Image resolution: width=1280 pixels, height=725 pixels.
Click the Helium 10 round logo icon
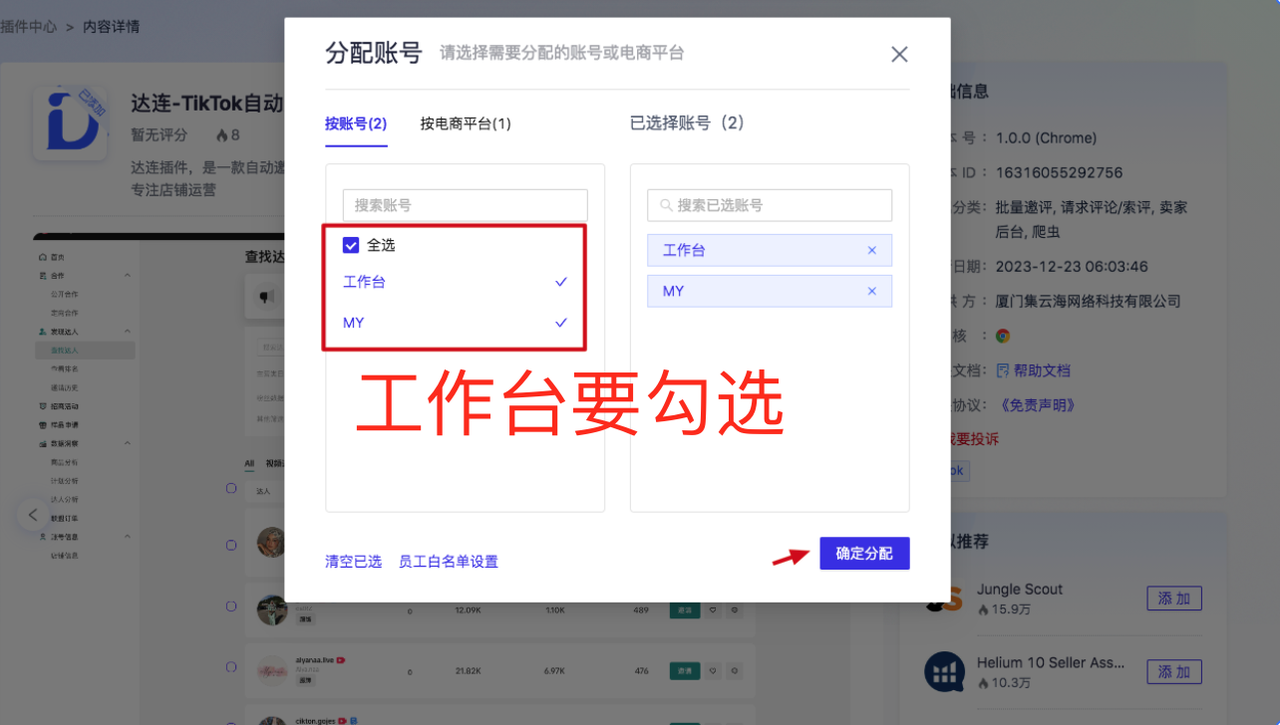(x=943, y=672)
